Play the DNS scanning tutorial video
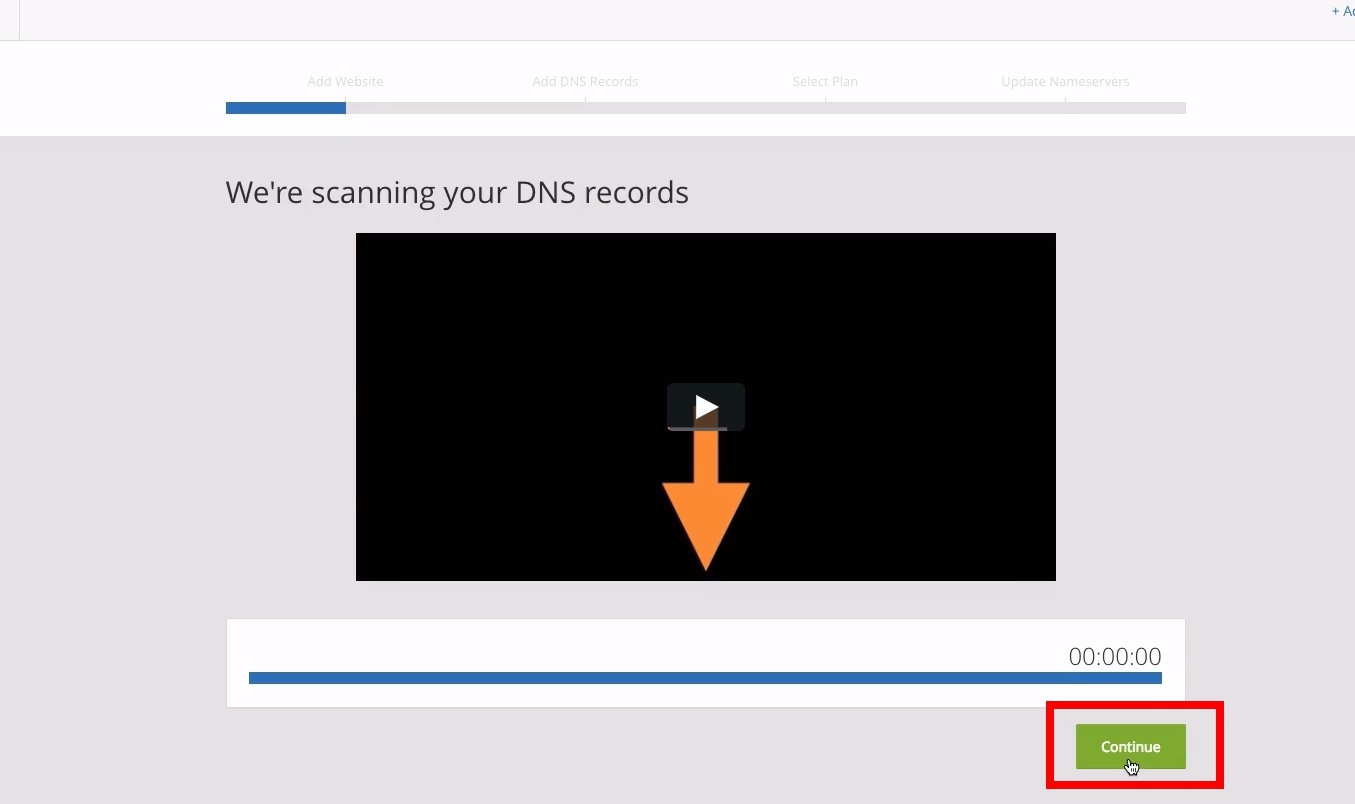 706,407
